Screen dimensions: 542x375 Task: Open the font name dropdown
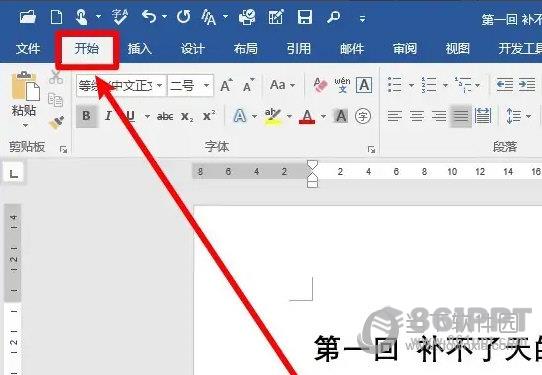click(159, 85)
